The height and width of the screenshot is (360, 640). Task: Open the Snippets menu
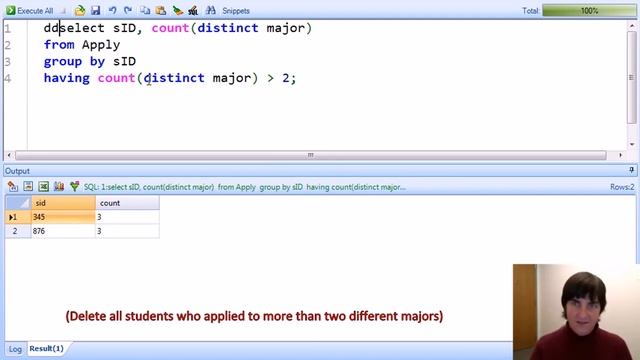(236, 11)
